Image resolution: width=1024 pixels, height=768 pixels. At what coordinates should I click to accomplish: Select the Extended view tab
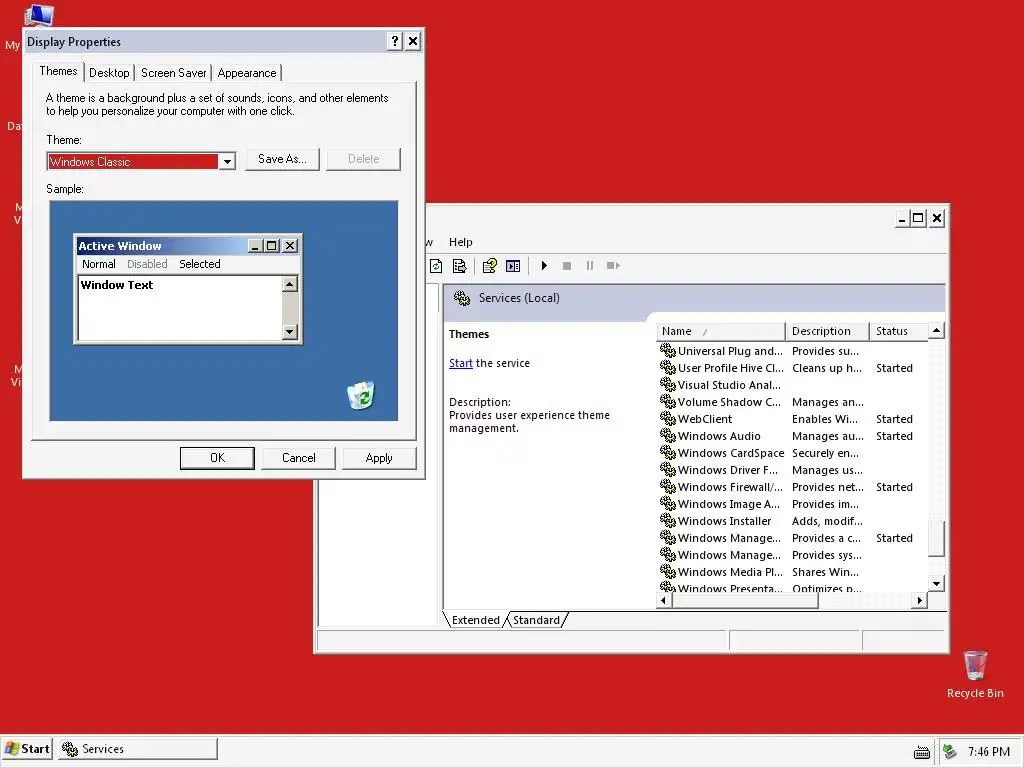pyautogui.click(x=475, y=620)
